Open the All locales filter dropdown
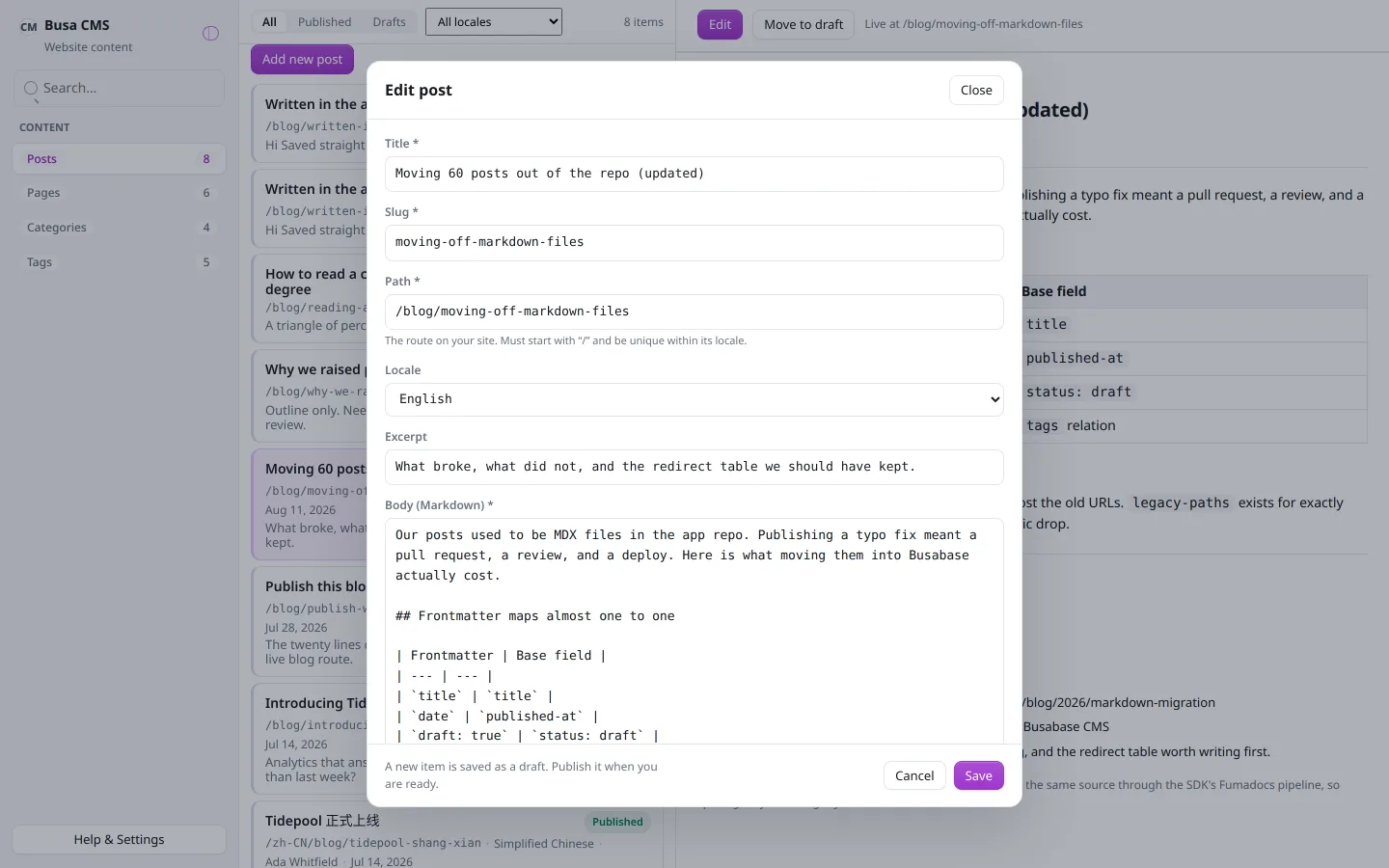The image size is (1389, 868). click(x=494, y=22)
